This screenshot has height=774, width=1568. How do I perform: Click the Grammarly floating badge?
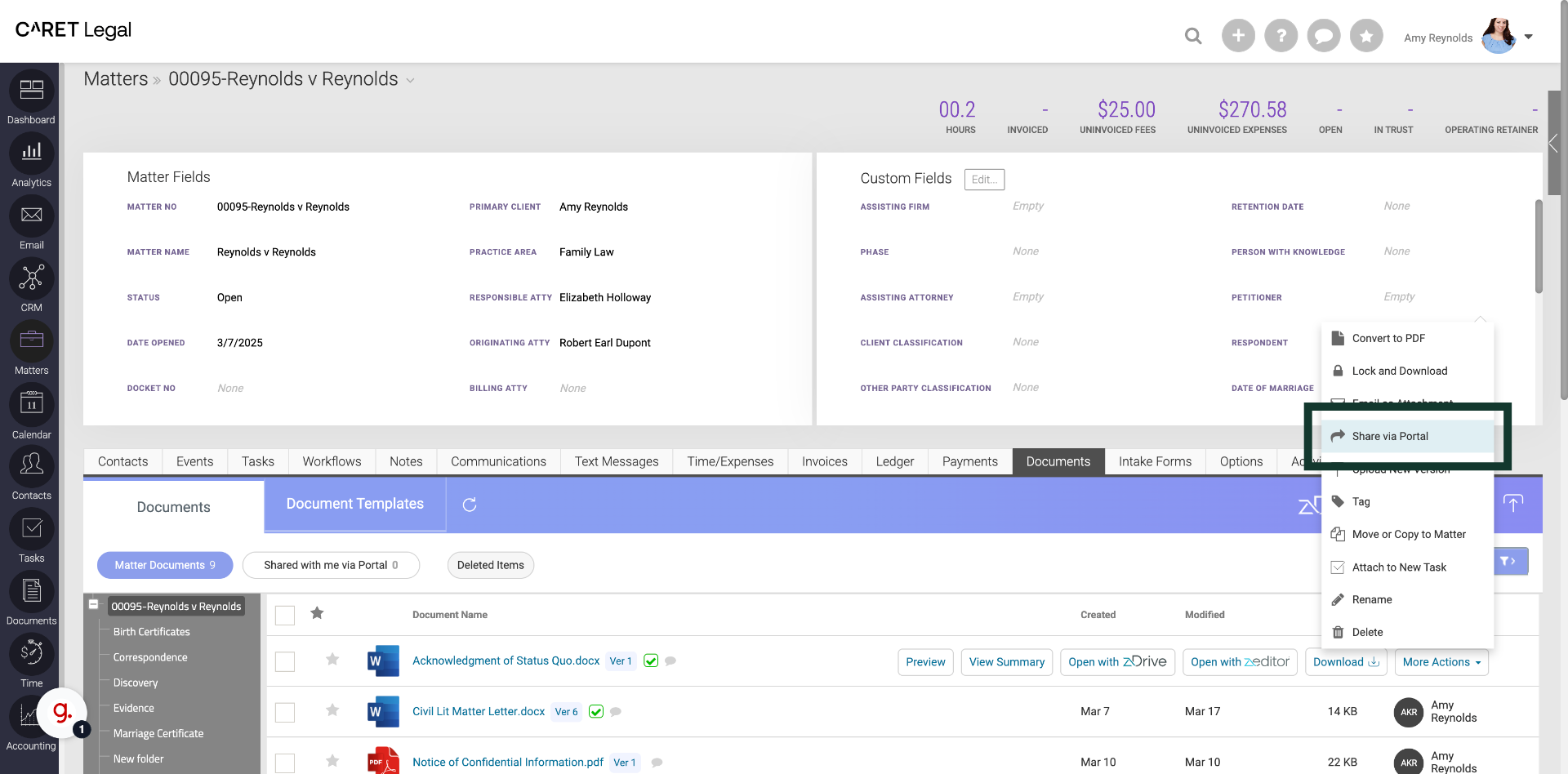click(x=62, y=712)
